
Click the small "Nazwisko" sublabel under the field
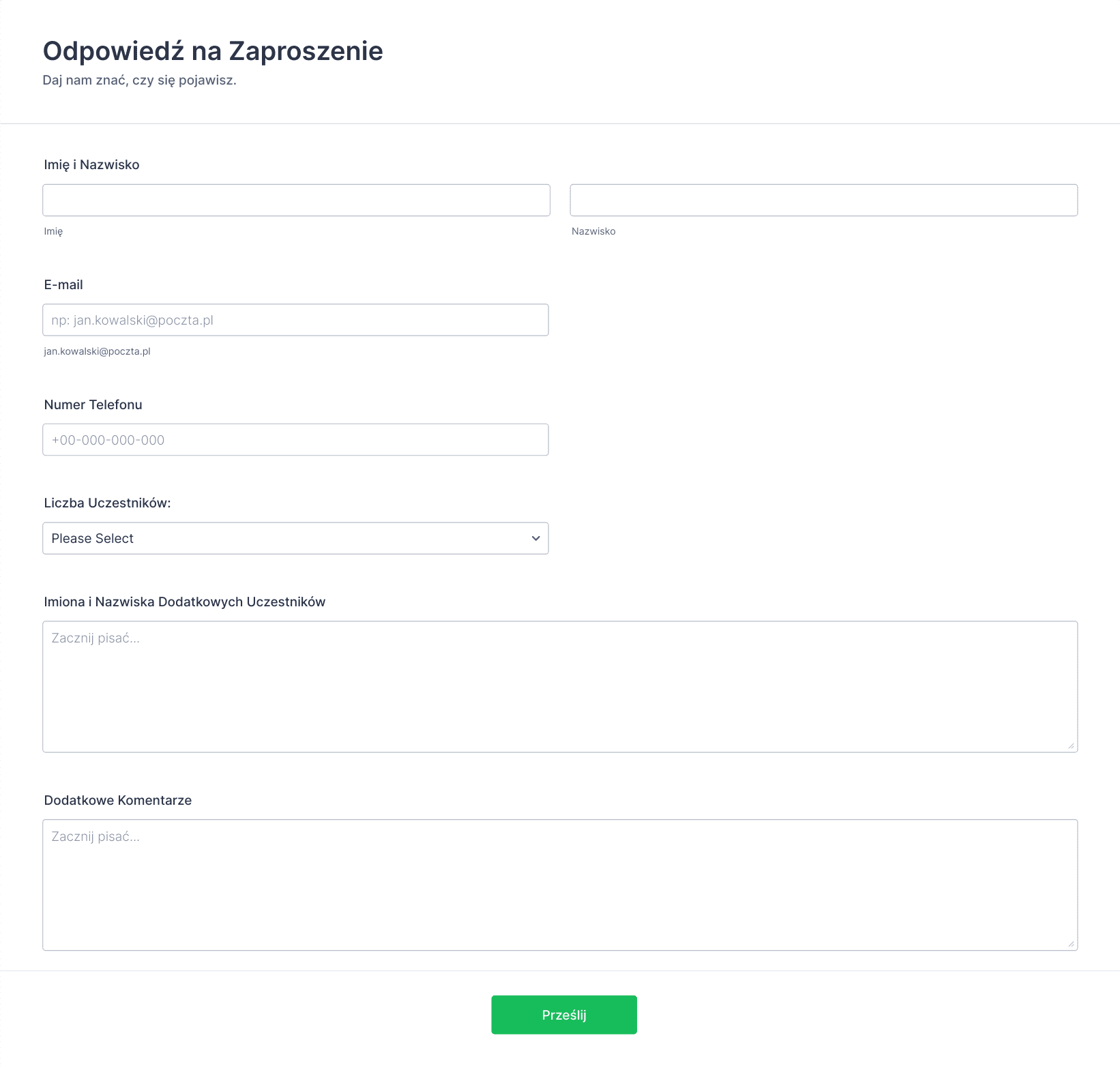593,231
